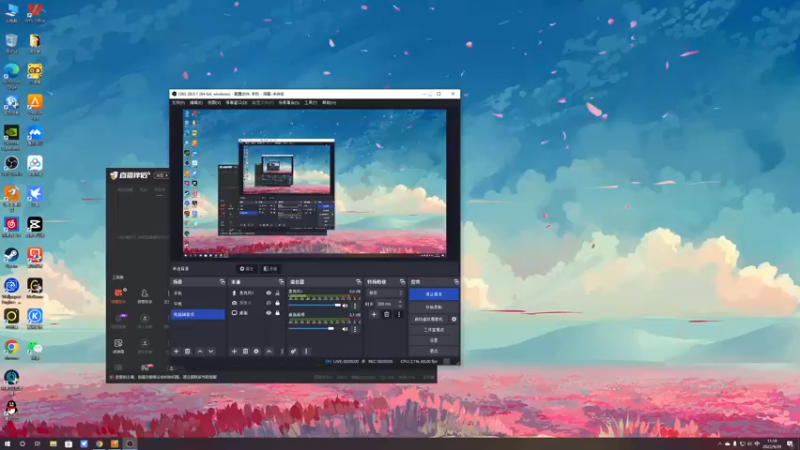Open Filters button below preview
This screenshot has width=800, height=450.
[x=270, y=269]
